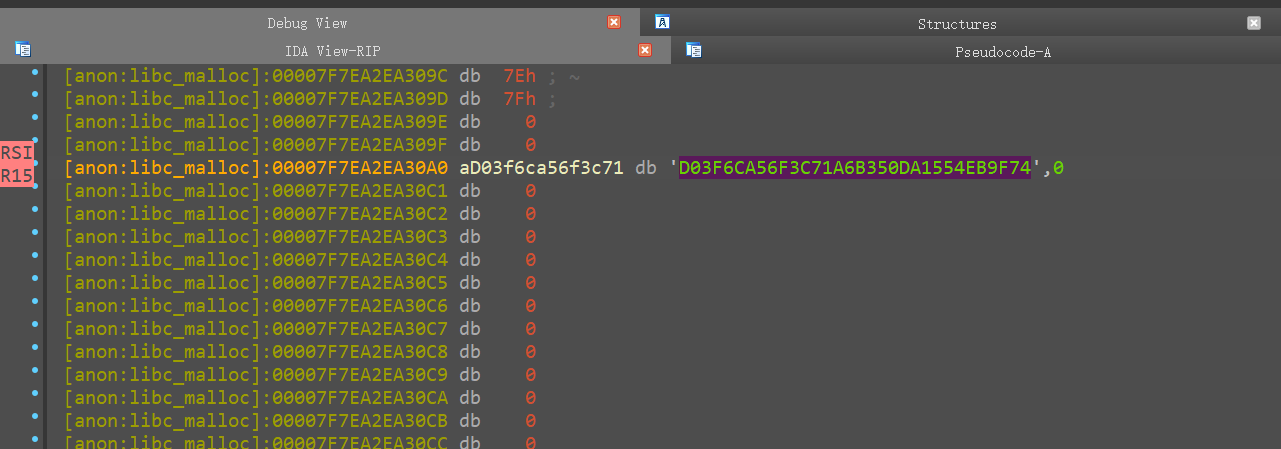The height and width of the screenshot is (449, 1281).
Task: Switch to the Structures tab
Action: [957, 24]
